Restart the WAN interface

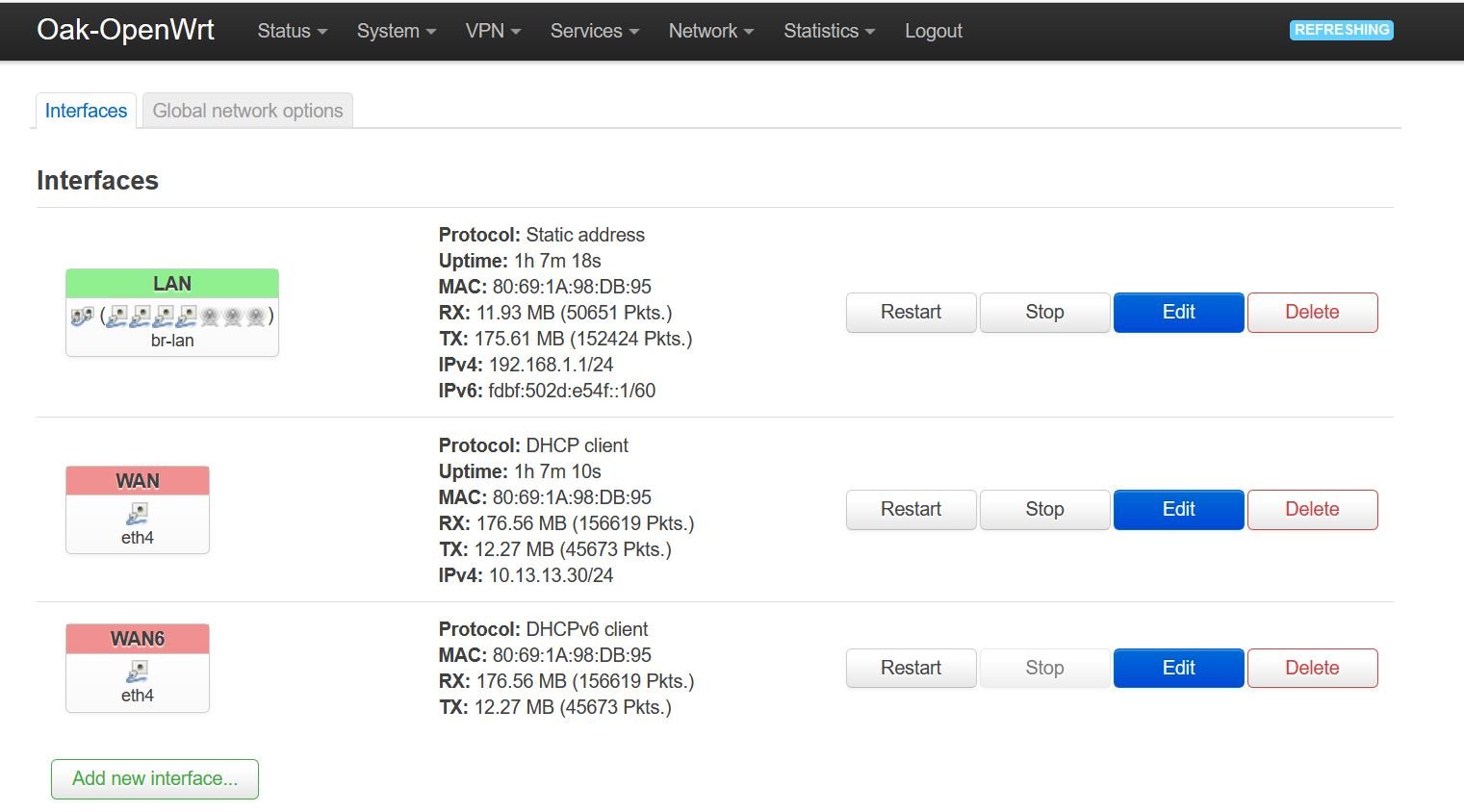[x=911, y=510]
